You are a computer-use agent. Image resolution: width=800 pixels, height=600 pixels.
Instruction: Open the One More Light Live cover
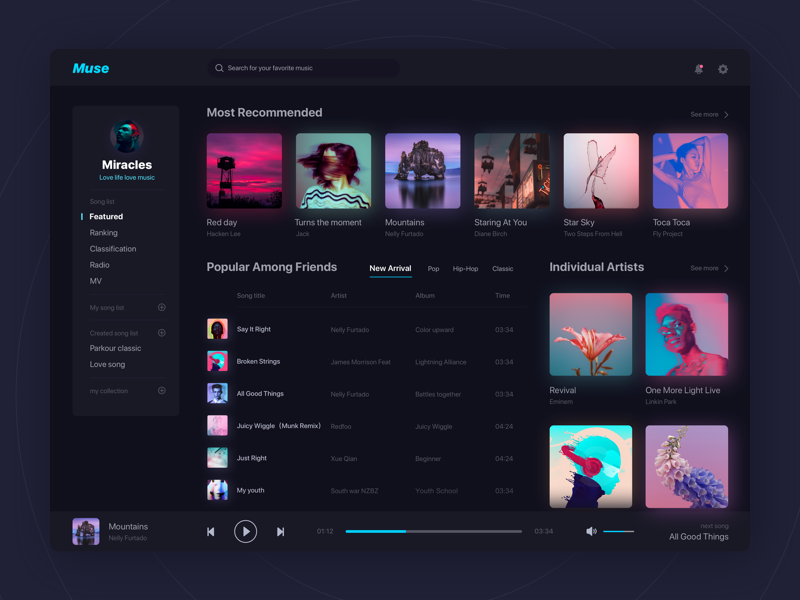pos(687,334)
